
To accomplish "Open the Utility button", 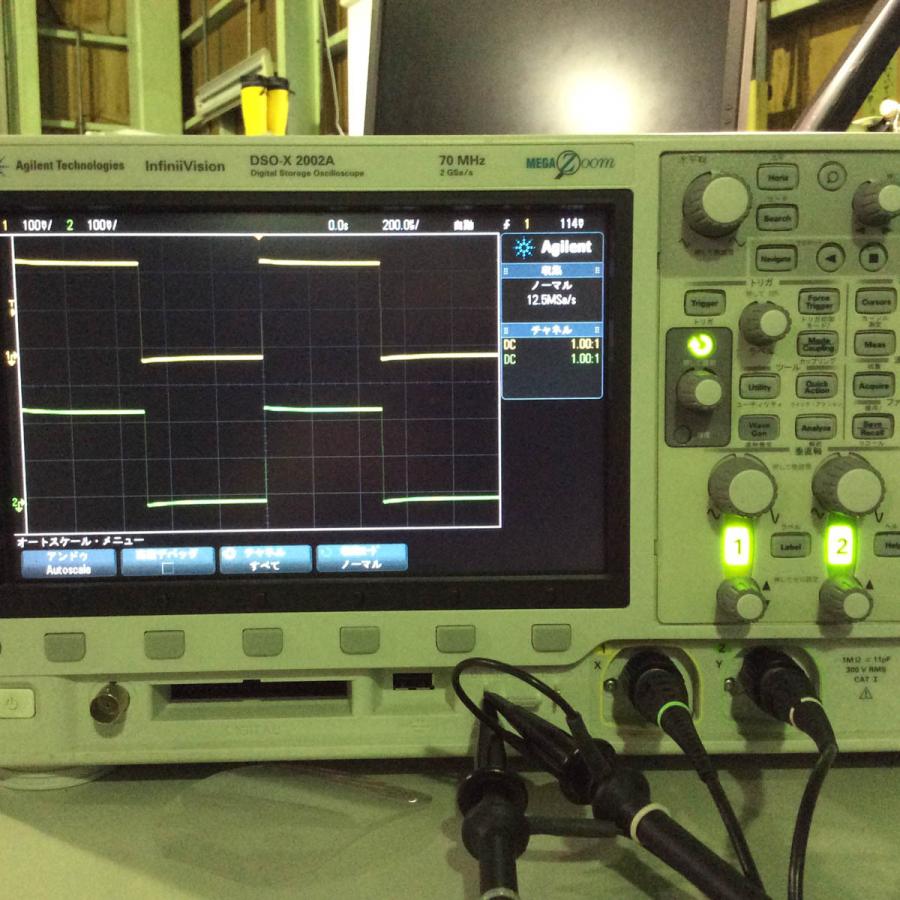I will point(759,387).
